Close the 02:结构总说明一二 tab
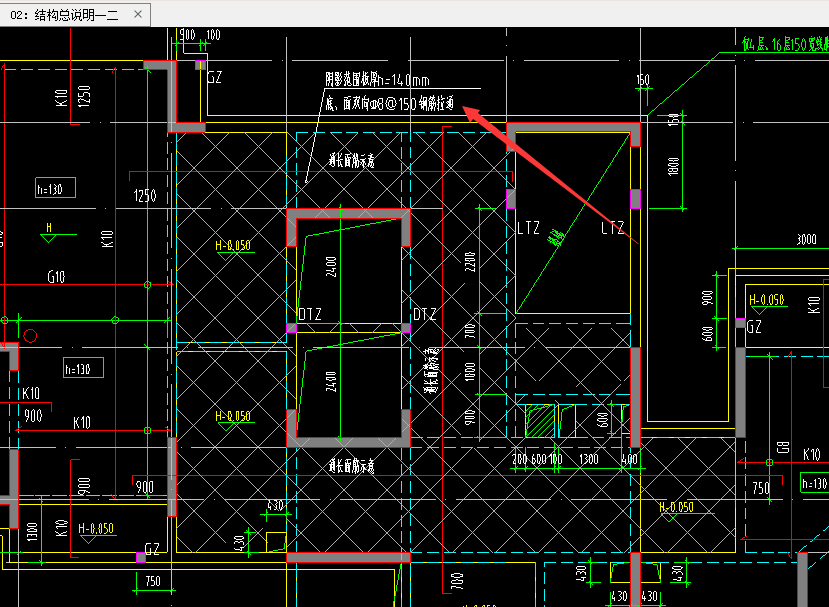This screenshot has width=829, height=607. click(x=138, y=14)
